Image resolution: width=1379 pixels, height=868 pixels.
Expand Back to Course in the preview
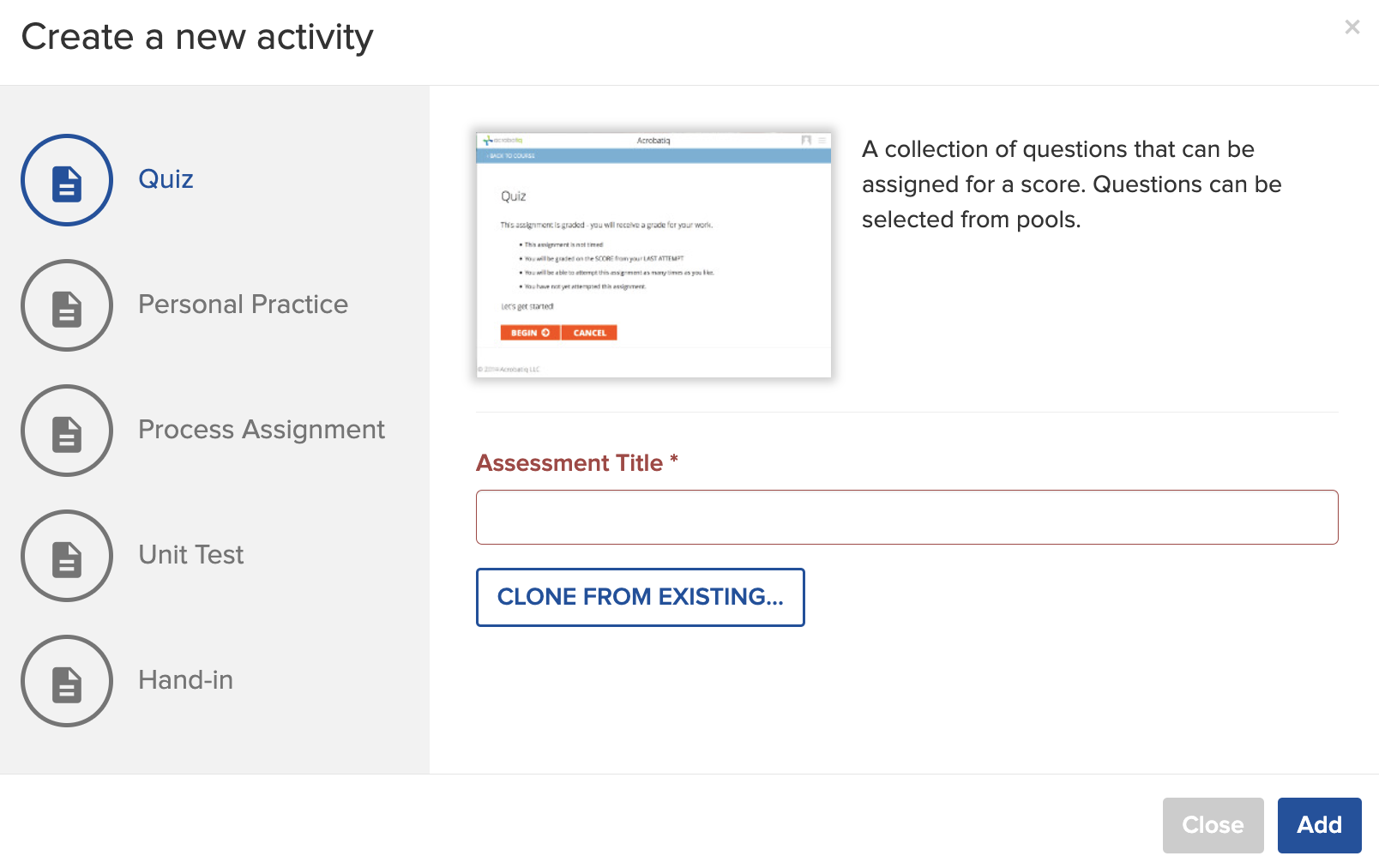(513, 157)
